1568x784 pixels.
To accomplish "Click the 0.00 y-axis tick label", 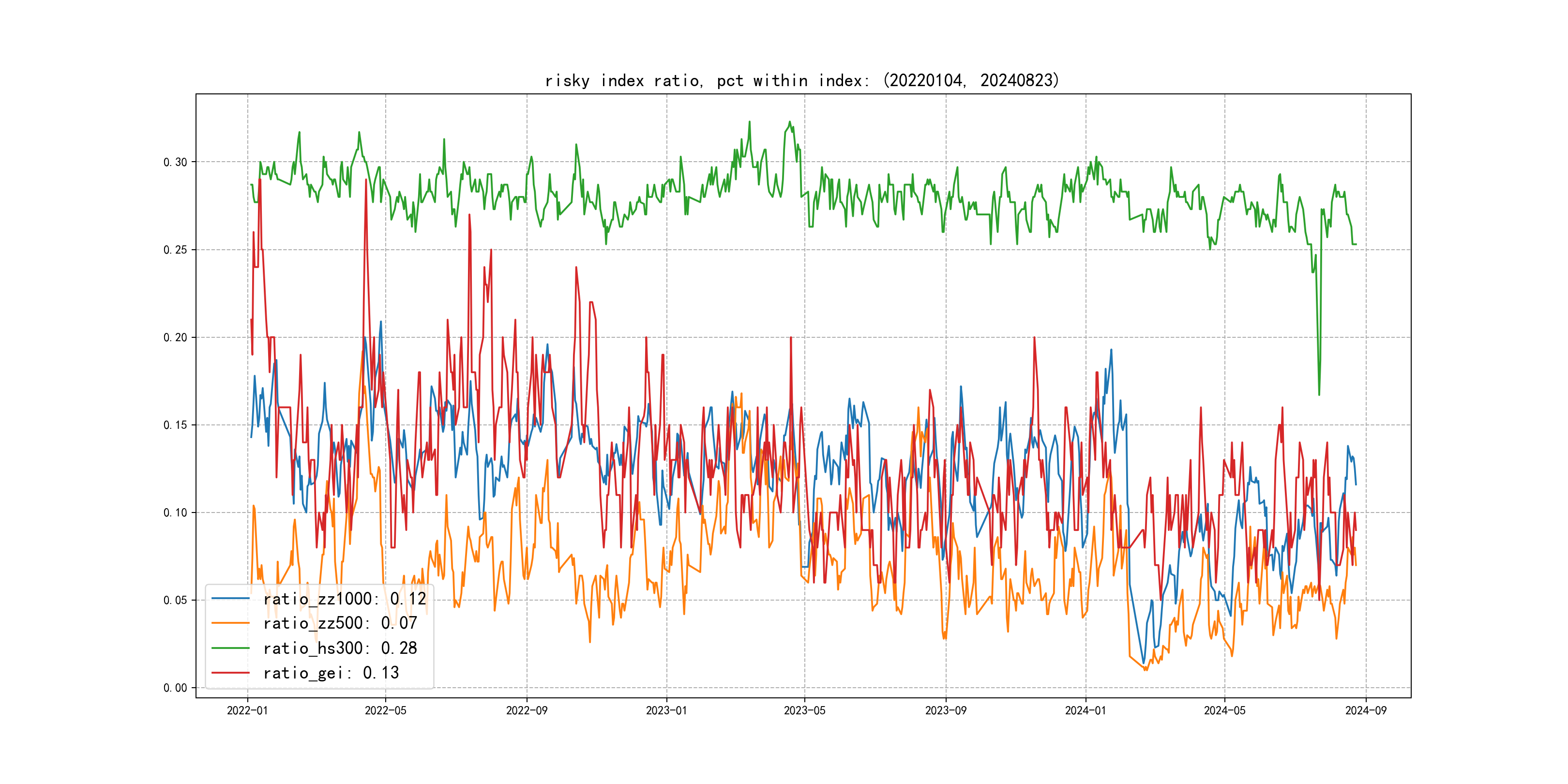I will [x=175, y=688].
